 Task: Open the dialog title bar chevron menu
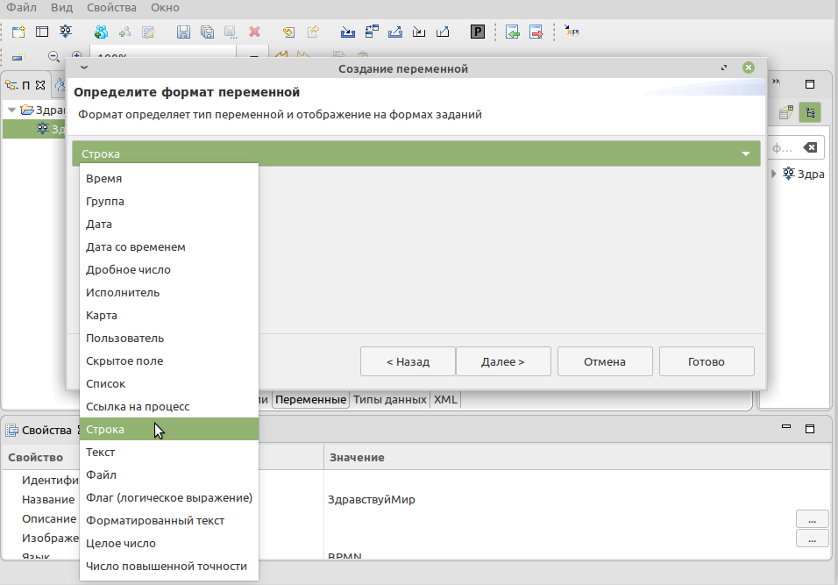coord(84,68)
